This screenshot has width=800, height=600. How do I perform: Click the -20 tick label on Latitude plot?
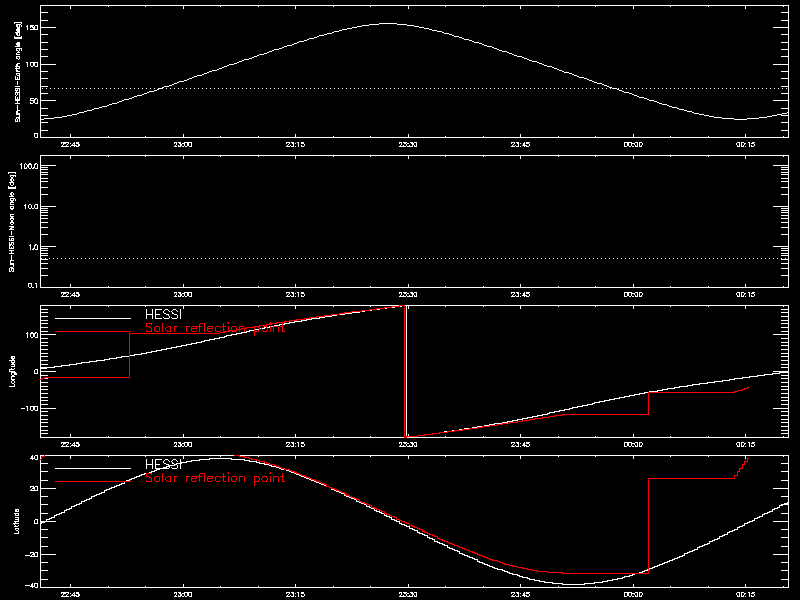tap(32, 554)
